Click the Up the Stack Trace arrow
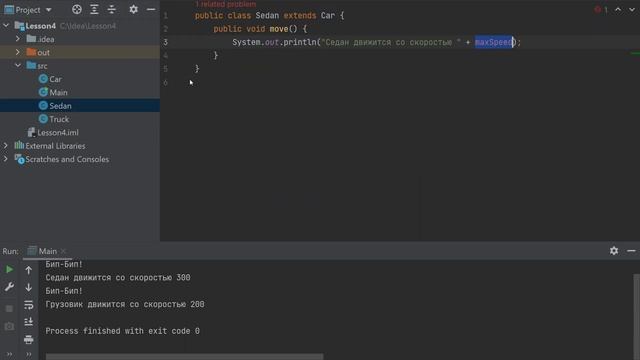Viewport: 640px width, 360px height. 29,270
